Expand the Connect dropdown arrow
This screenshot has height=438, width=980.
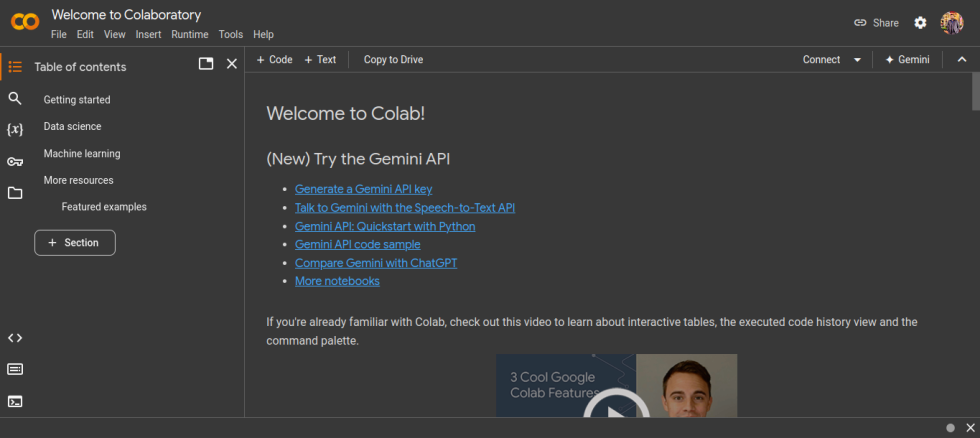[857, 60]
